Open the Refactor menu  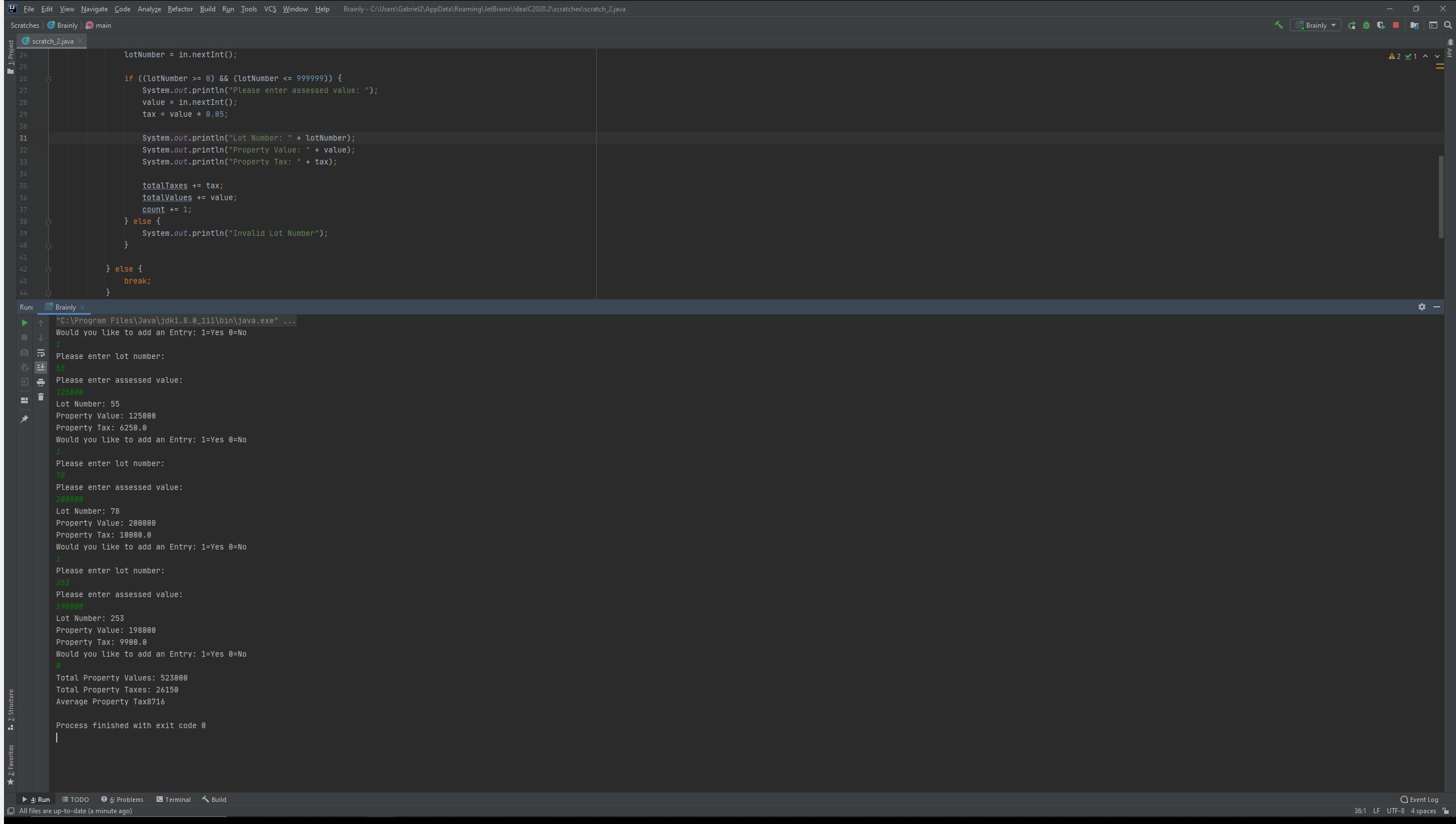pos(180,9)
